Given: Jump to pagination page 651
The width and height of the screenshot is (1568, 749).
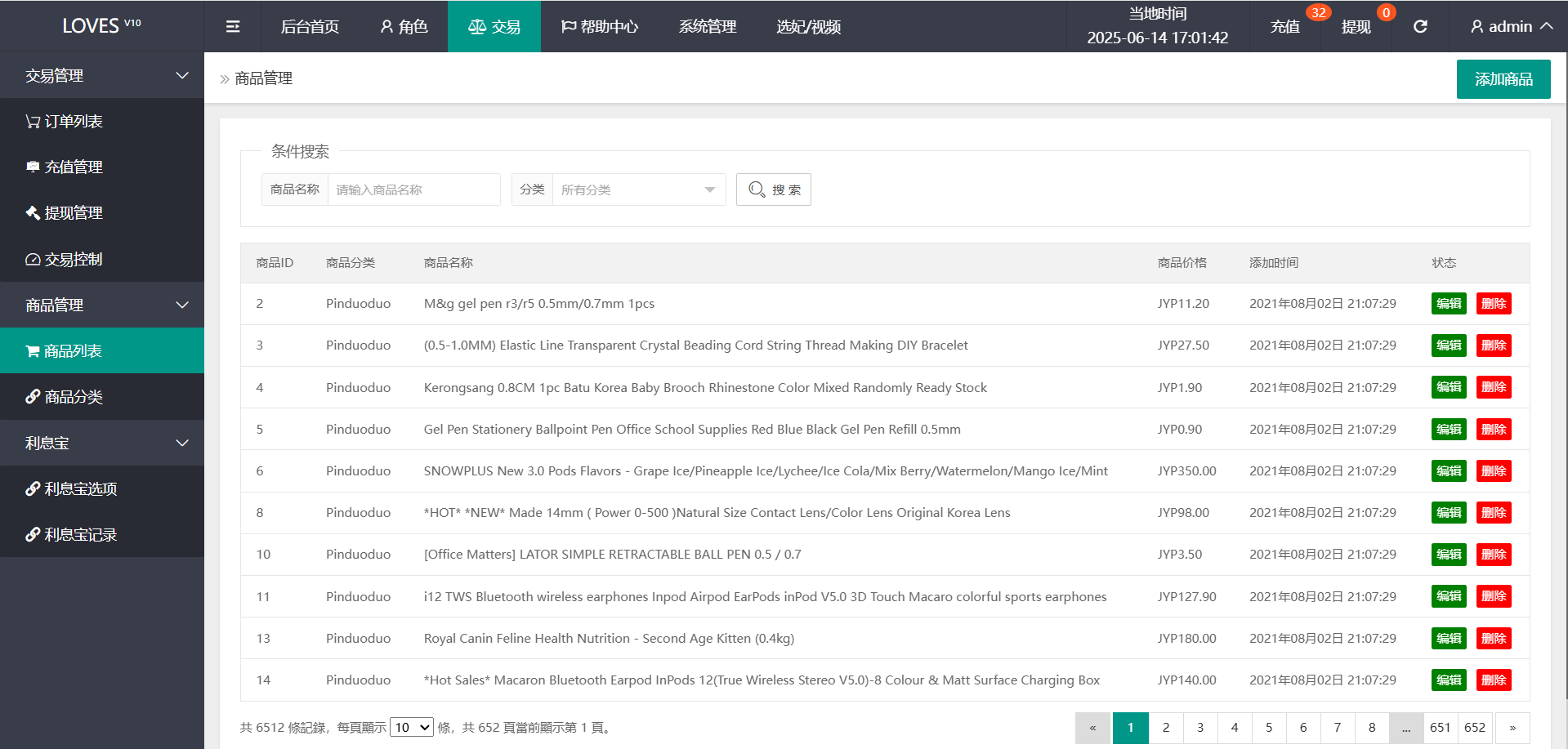Looking at the screenshot, I should [1441, 728].
